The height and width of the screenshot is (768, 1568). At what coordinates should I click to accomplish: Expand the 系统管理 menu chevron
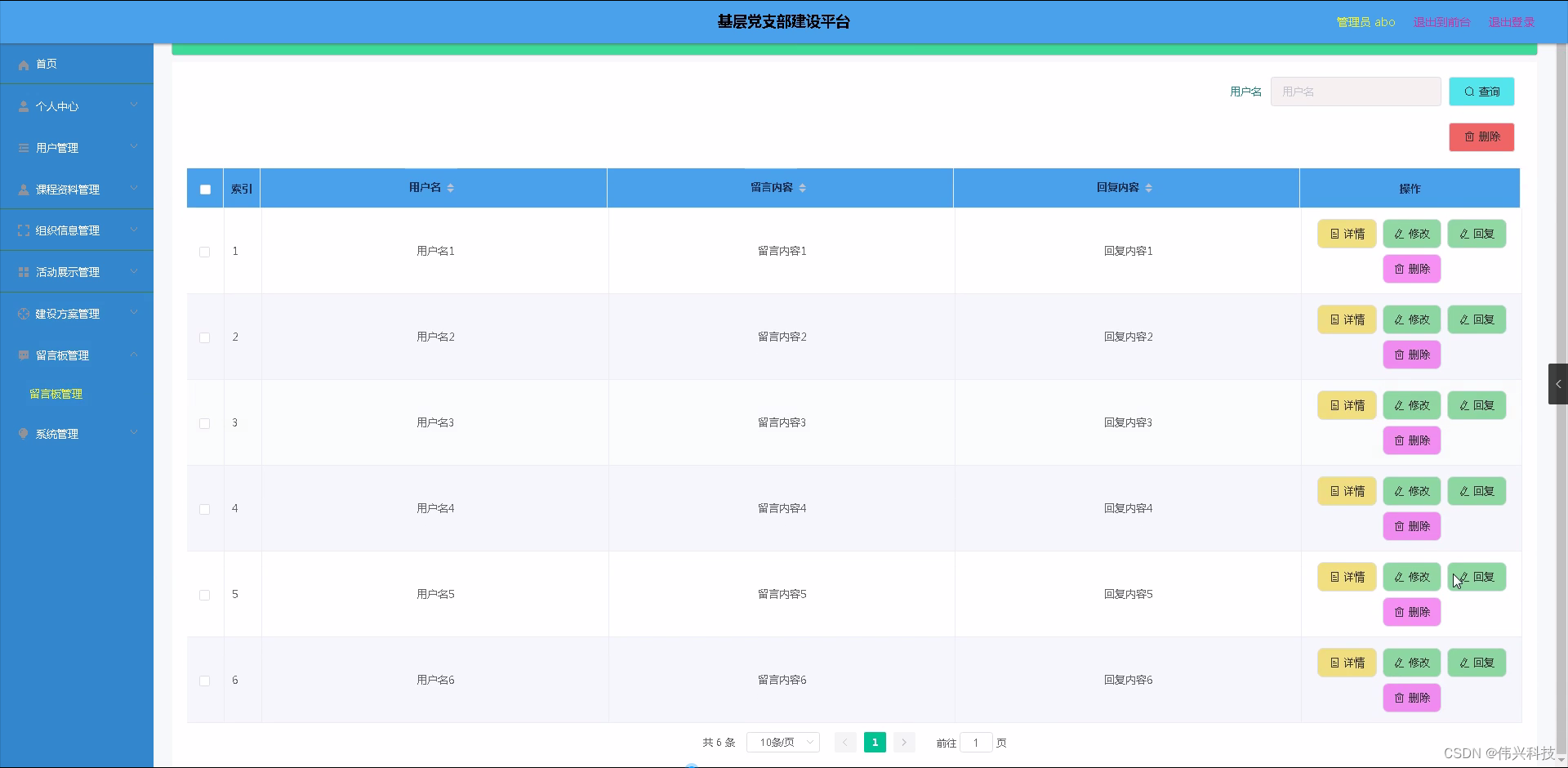[x=133, y=433]
